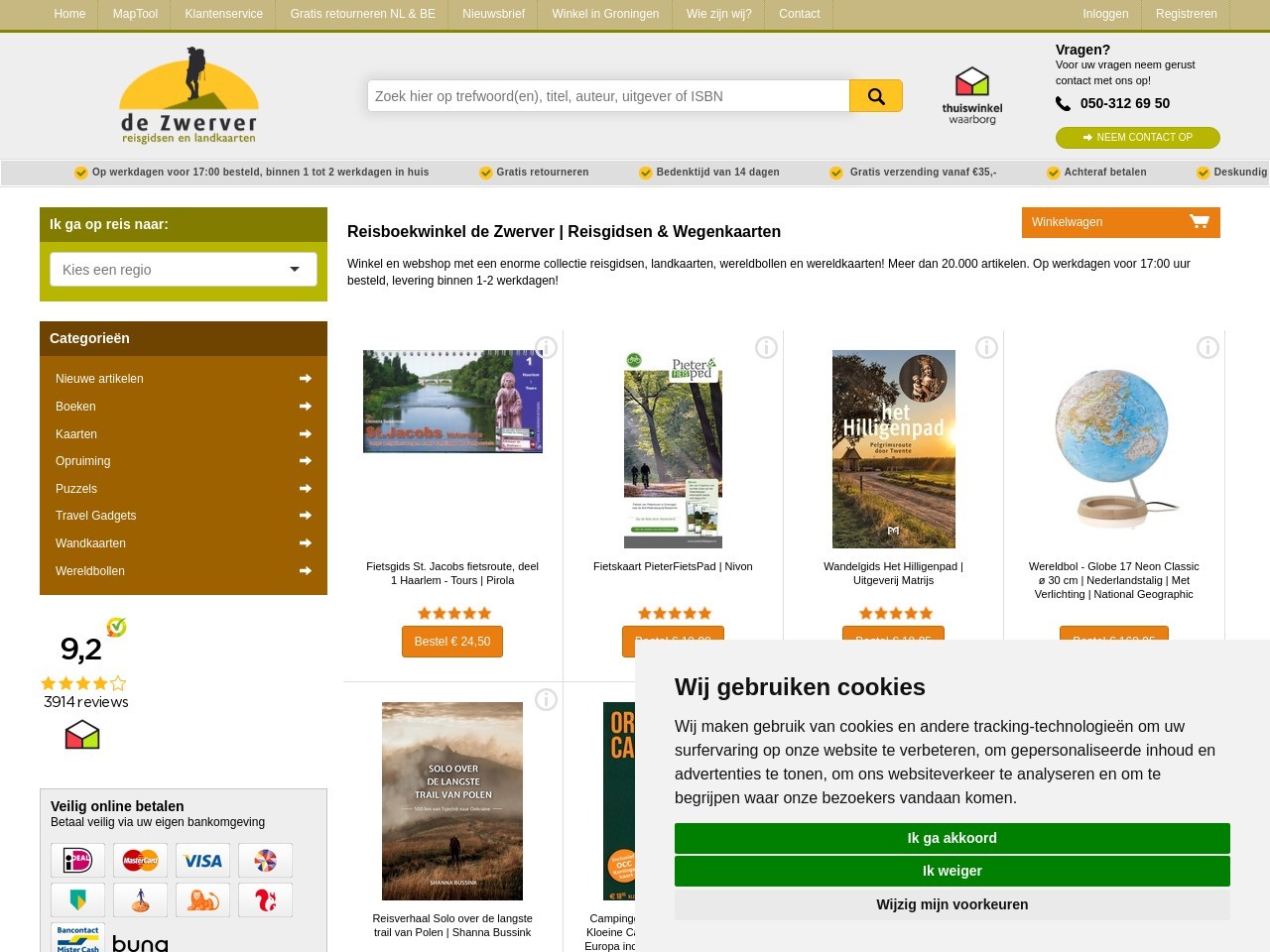The width and height of the screenshot is (1270, 952).
Task: Open Klantenservice in the top navigation
Action: tap(223, 14)
